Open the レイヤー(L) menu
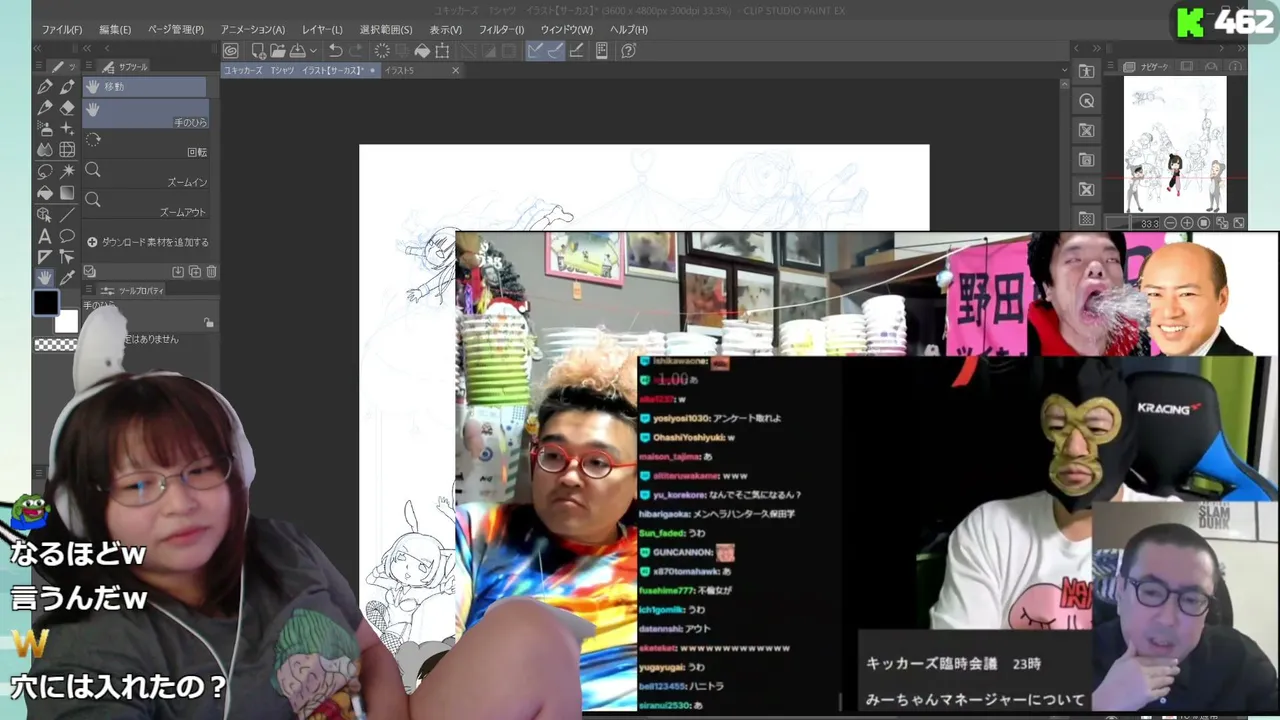Viewport: 1280px width, 720px height. point(322,30)
